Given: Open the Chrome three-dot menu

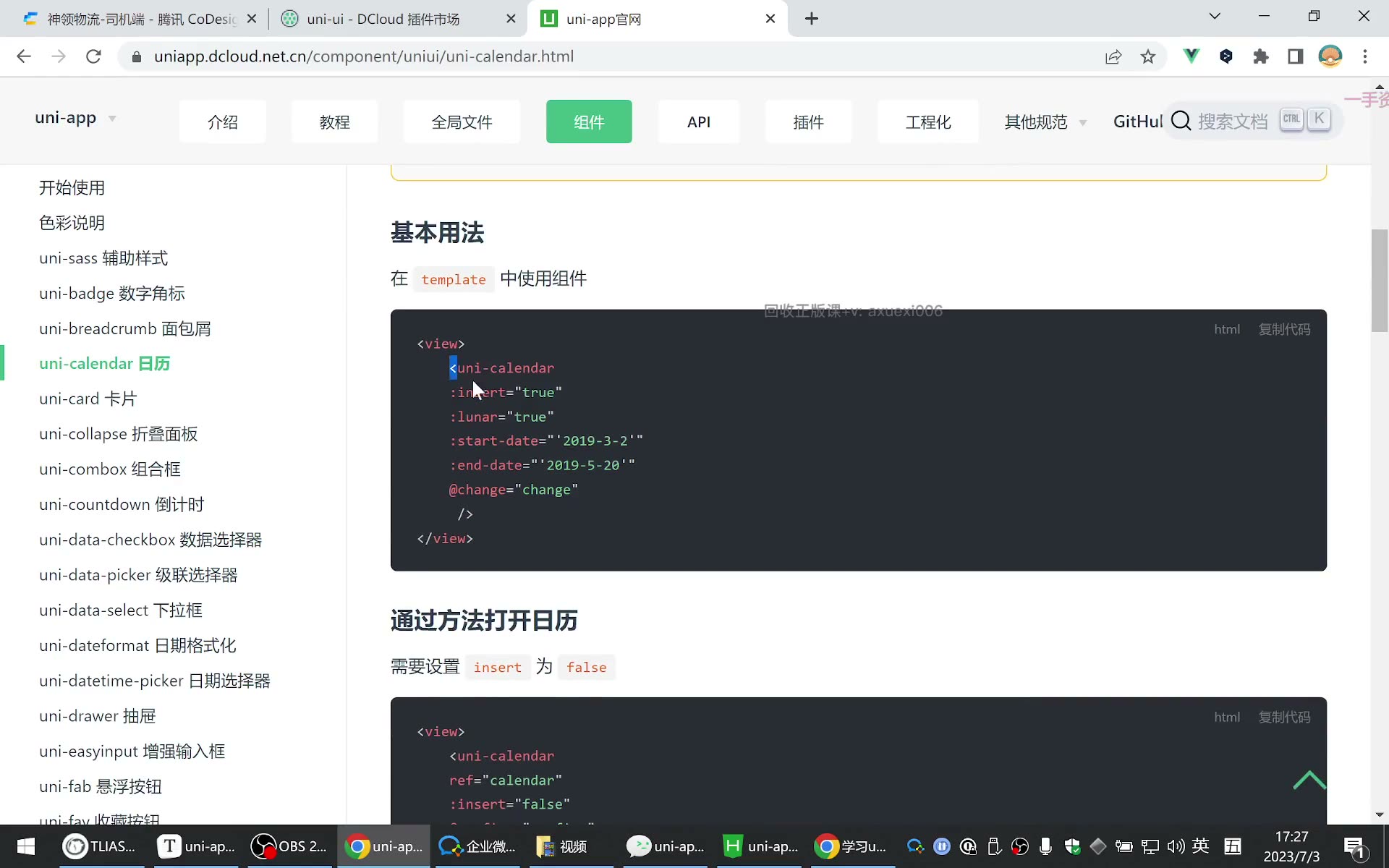Looking at the screenshot, I should pos(1365,56).
